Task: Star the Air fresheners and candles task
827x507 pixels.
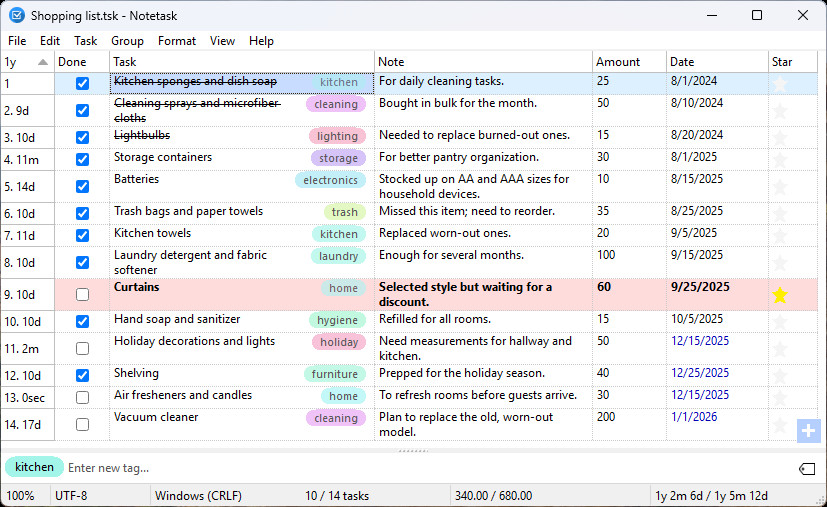Action: (x=780, y=398)
